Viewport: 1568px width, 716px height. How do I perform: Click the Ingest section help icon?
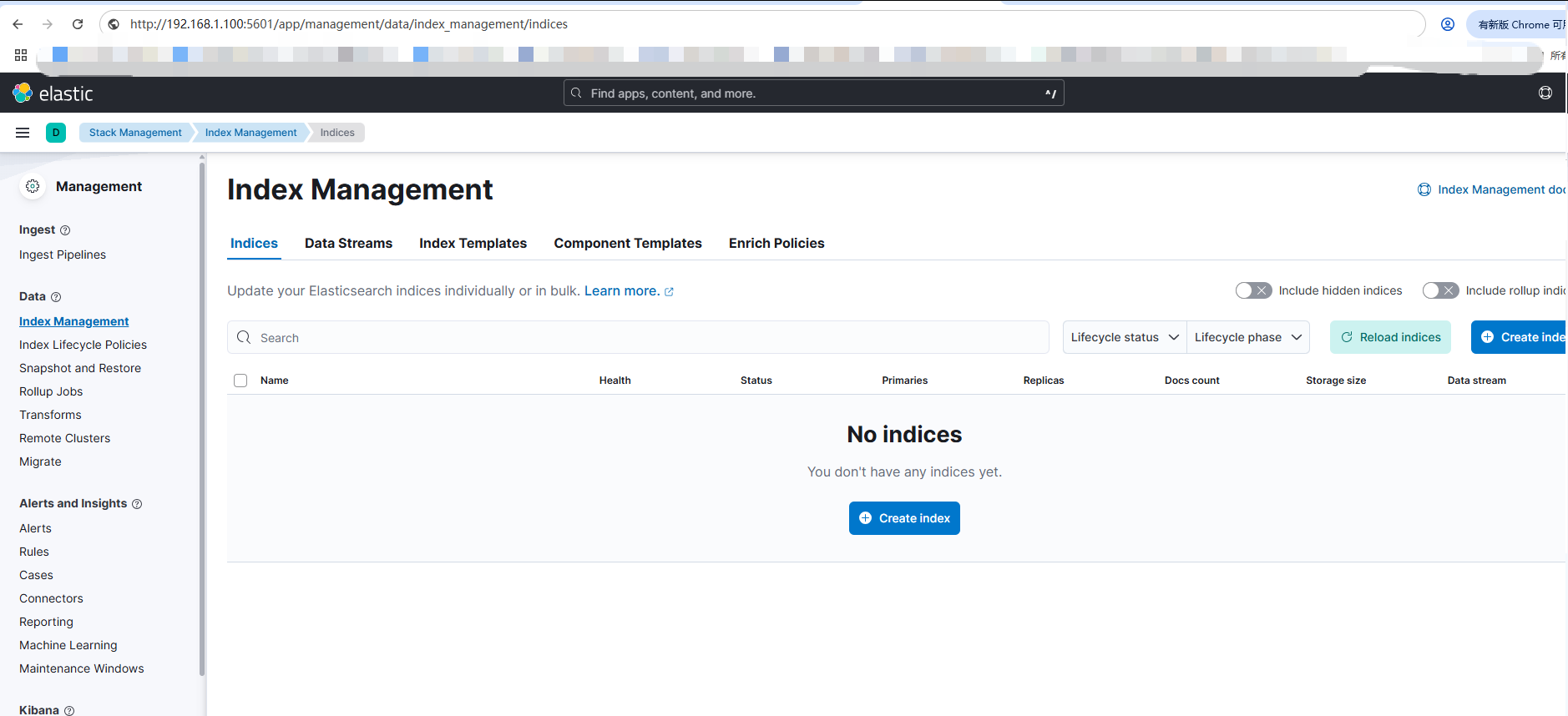pyautogui.click(x=65, y=230)
